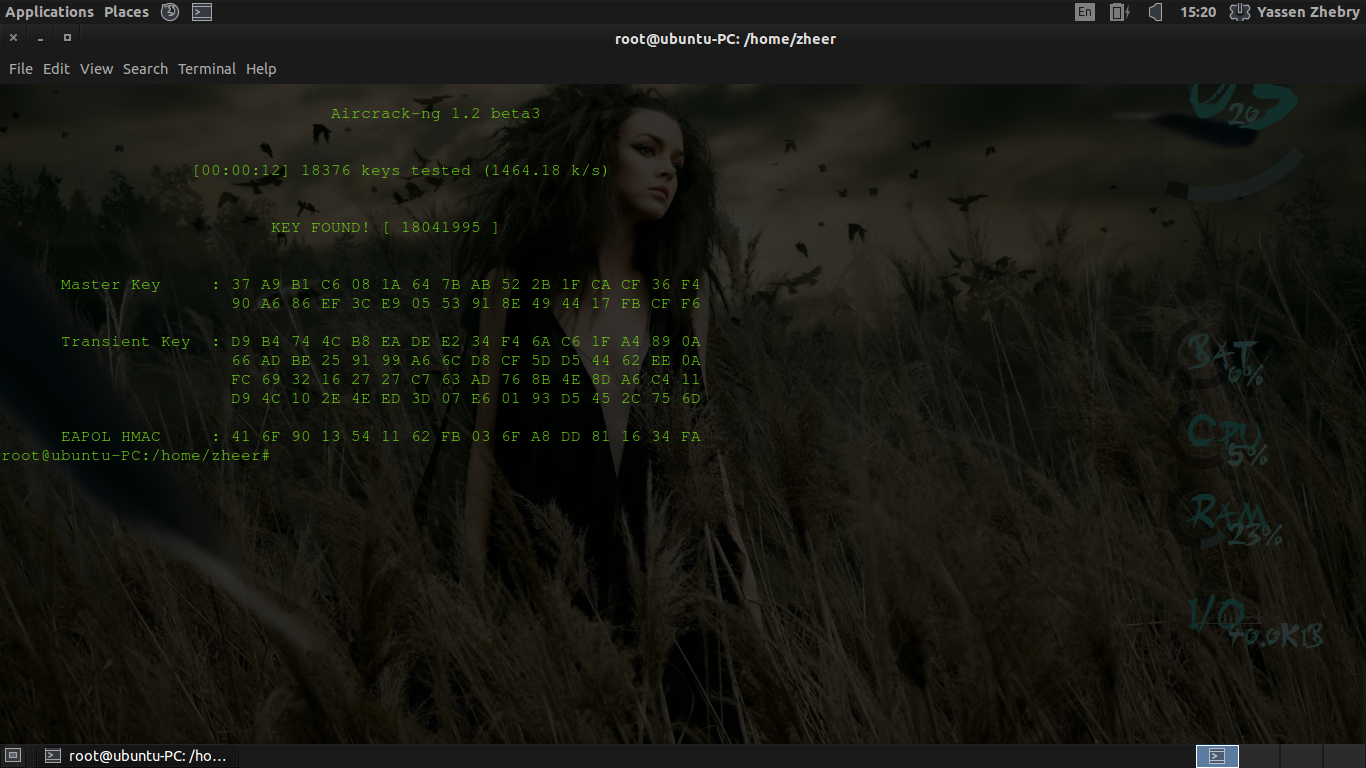Open the View menu

(x=96, y=69)
